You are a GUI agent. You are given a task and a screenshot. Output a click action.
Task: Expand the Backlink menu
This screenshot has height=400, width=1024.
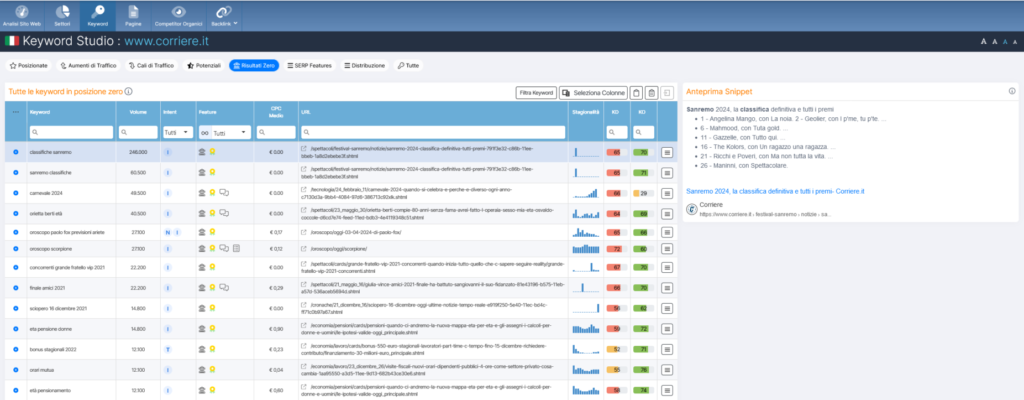pos(224,16)
